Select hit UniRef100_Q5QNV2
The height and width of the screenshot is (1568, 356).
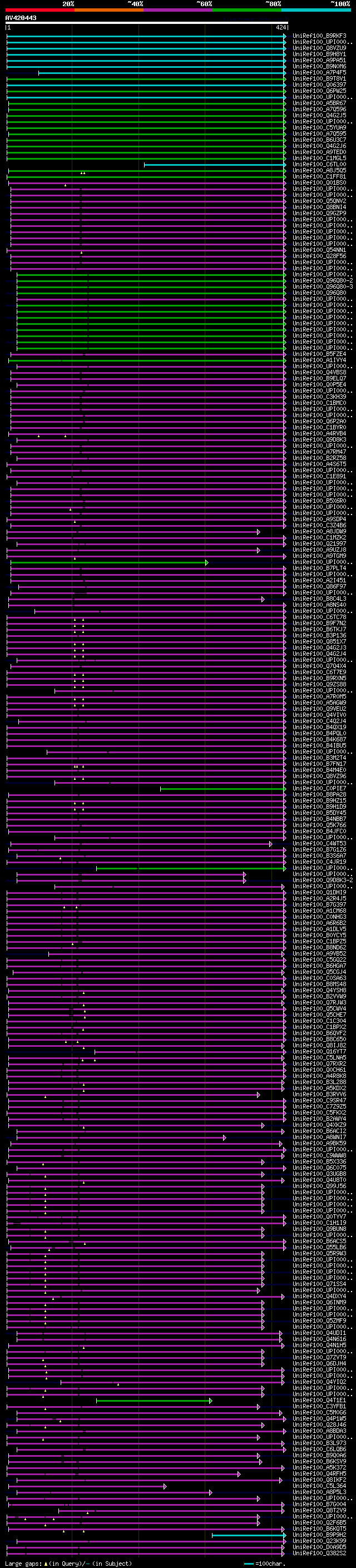click(x=319, y=201)
